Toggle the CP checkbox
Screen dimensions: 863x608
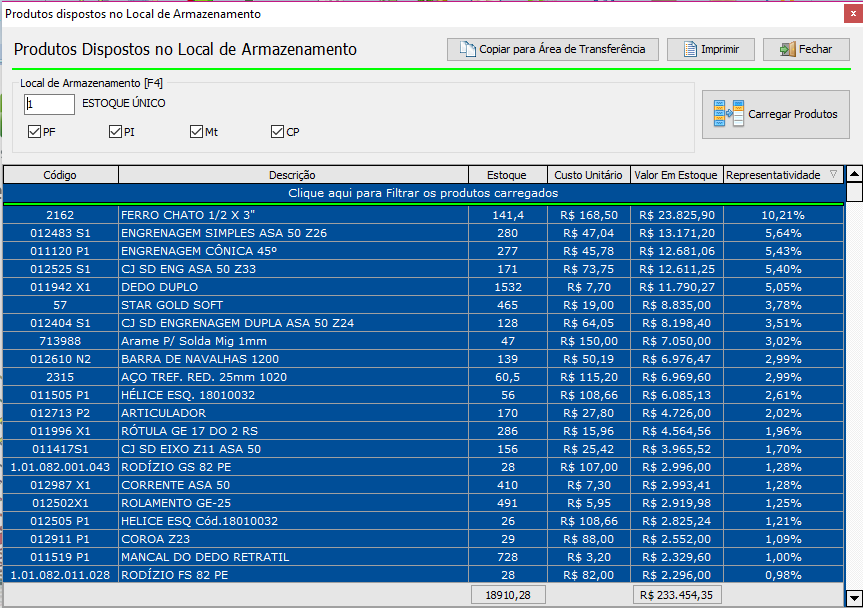[x=278, y=132]
